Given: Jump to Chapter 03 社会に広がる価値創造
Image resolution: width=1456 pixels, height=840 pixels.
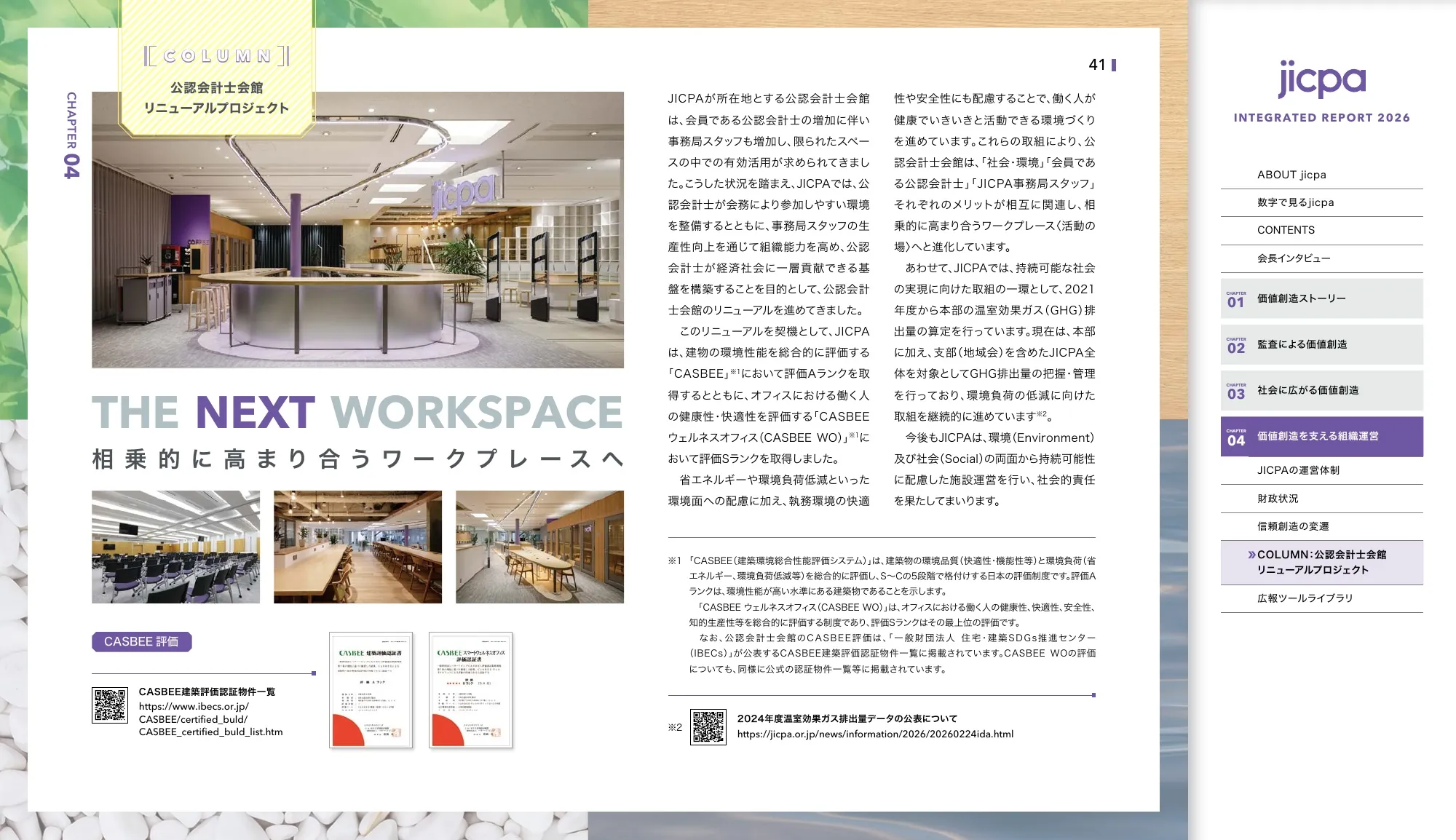Looking at the screenshot, I should [x=1321, y=390].
